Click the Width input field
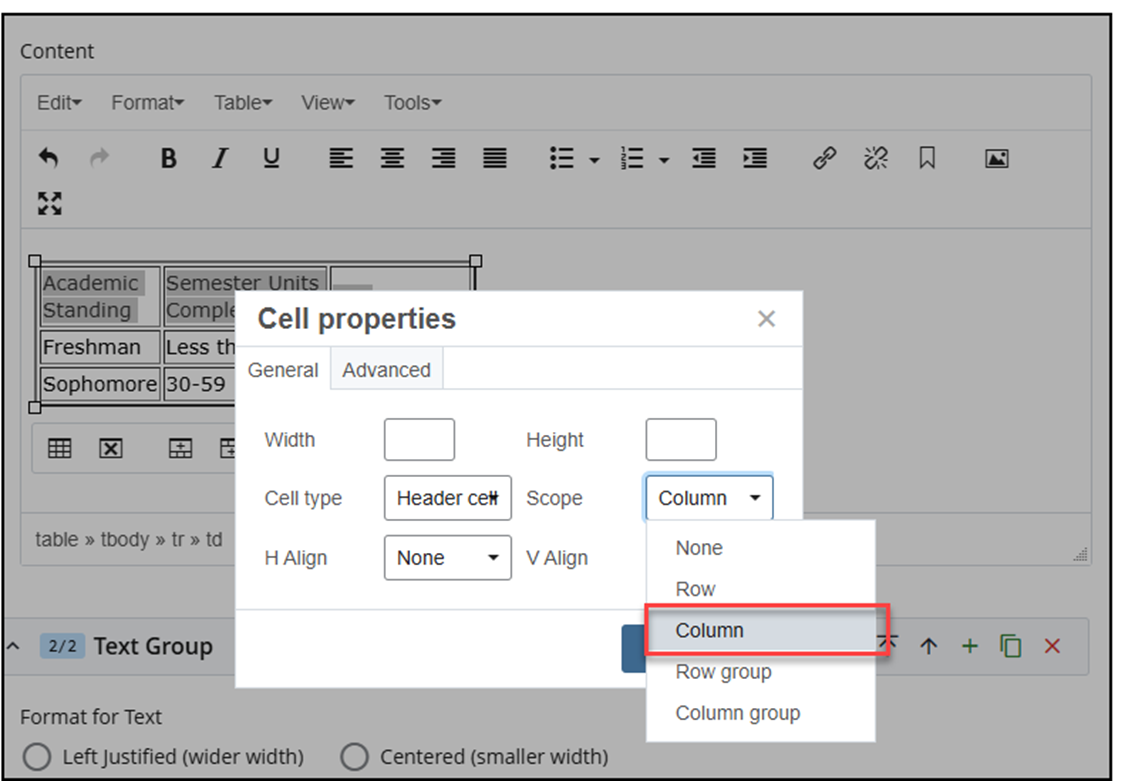The width and height of the screenshot is (1125, 781). (x=419, y=440)
